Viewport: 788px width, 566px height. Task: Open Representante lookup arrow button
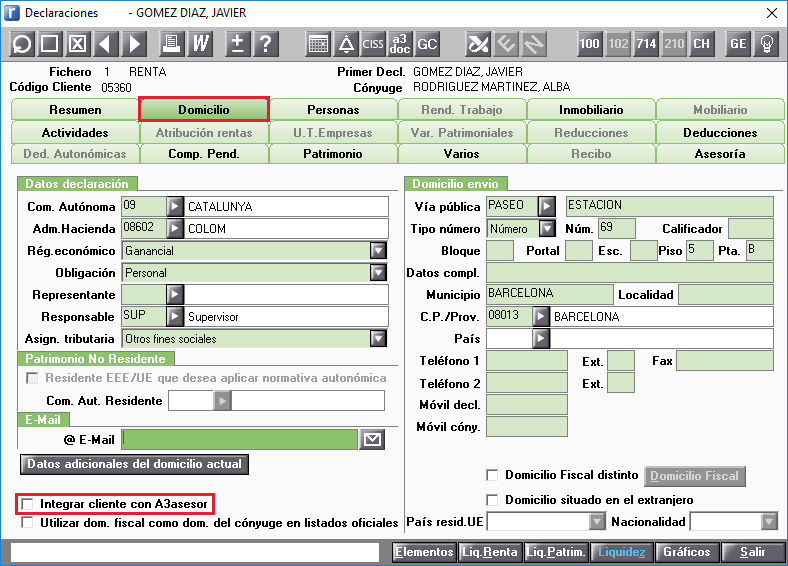(175, 295)
